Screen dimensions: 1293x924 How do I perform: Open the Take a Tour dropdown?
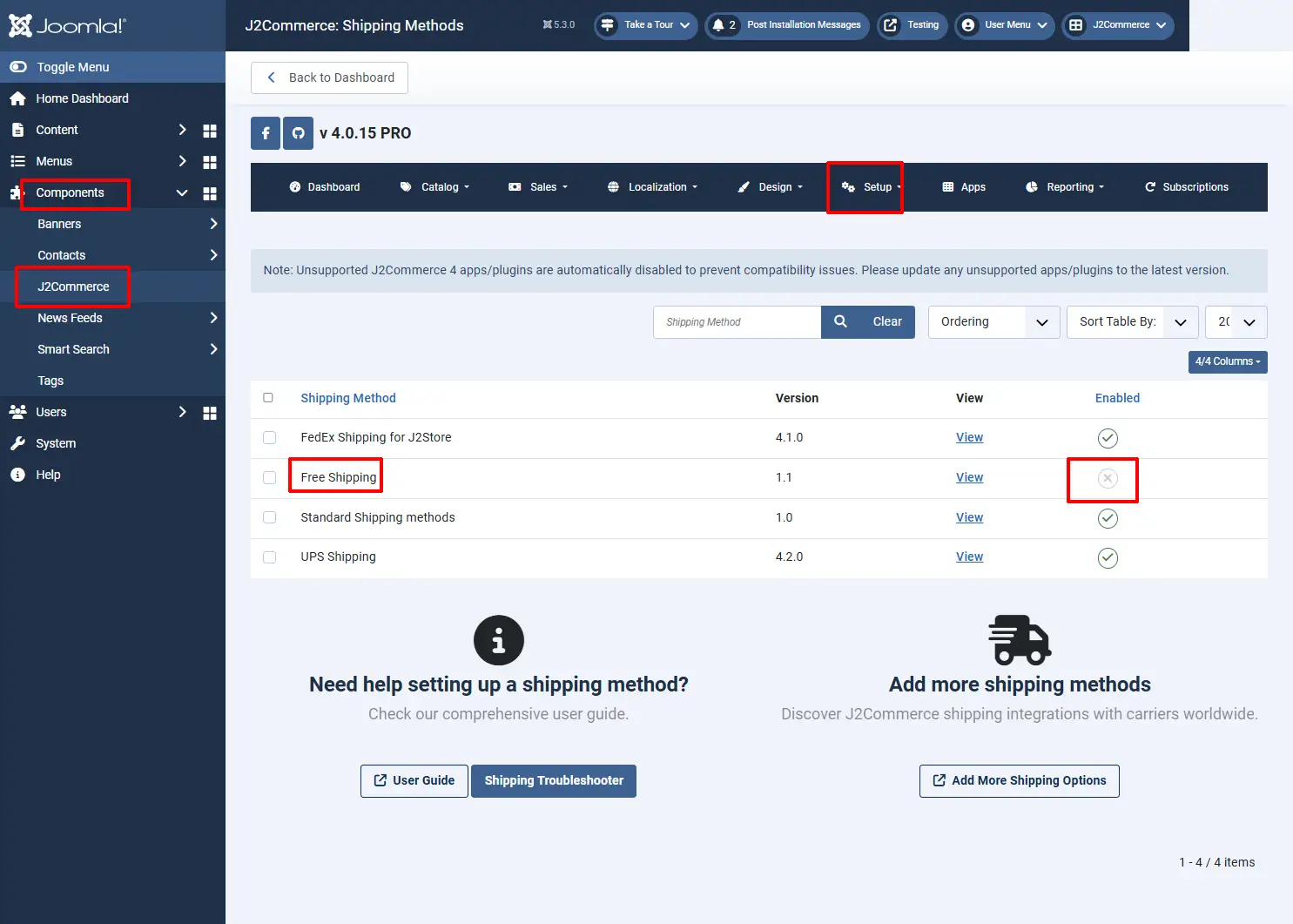click(646, 25)
